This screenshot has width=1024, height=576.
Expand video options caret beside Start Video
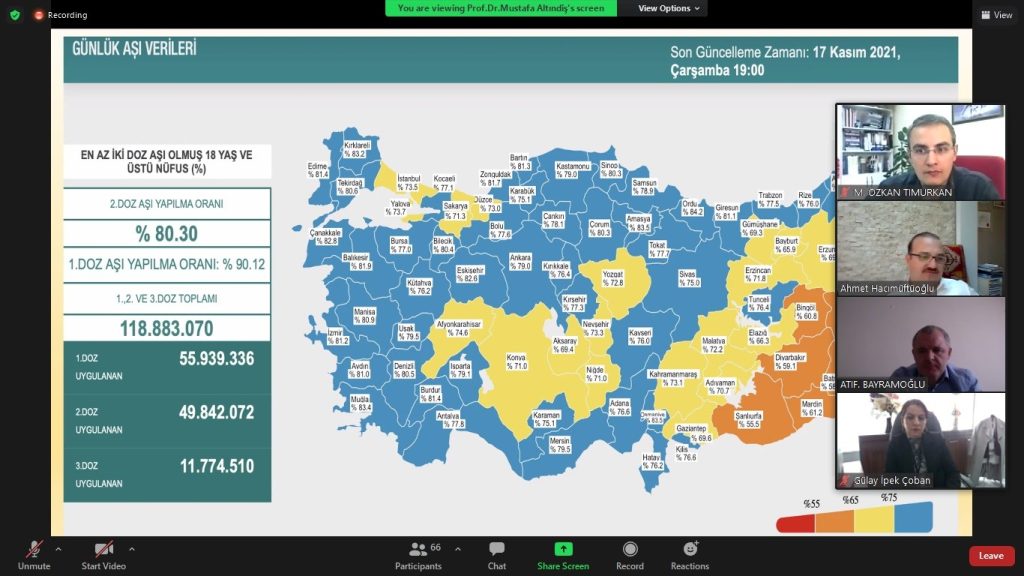(x=131, y=549)
